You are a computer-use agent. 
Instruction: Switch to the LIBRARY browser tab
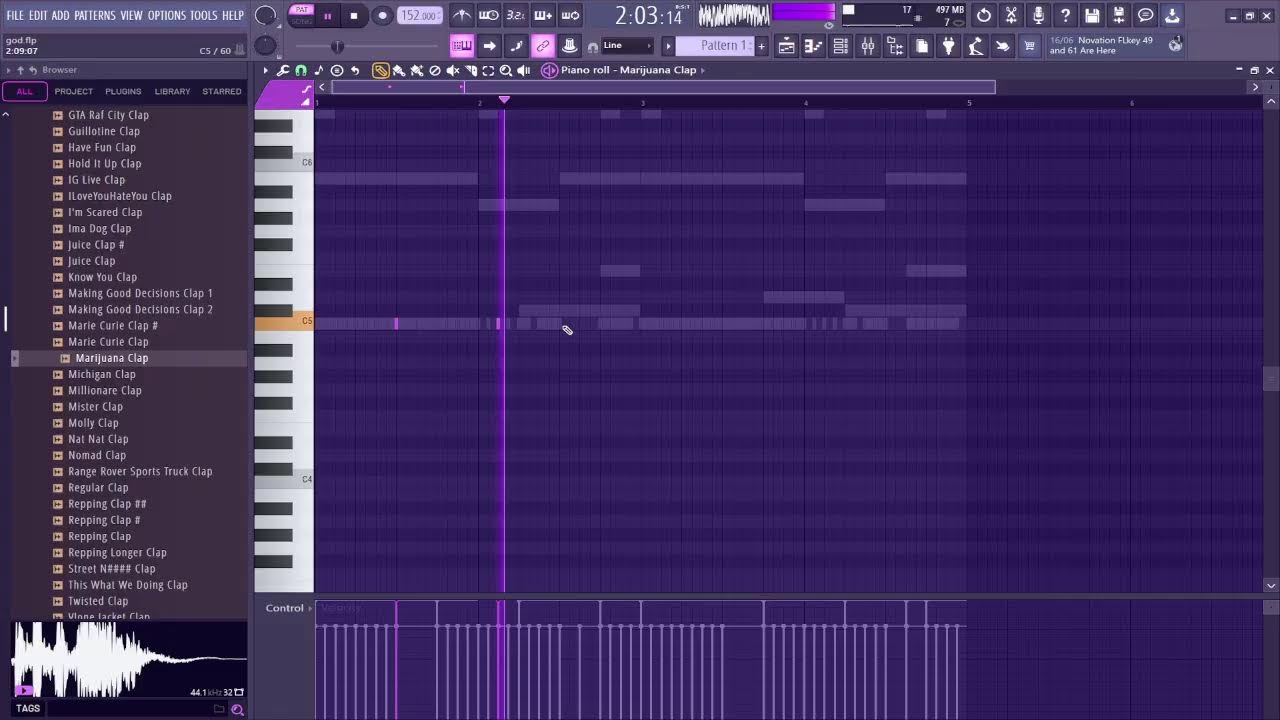point(172,91)
